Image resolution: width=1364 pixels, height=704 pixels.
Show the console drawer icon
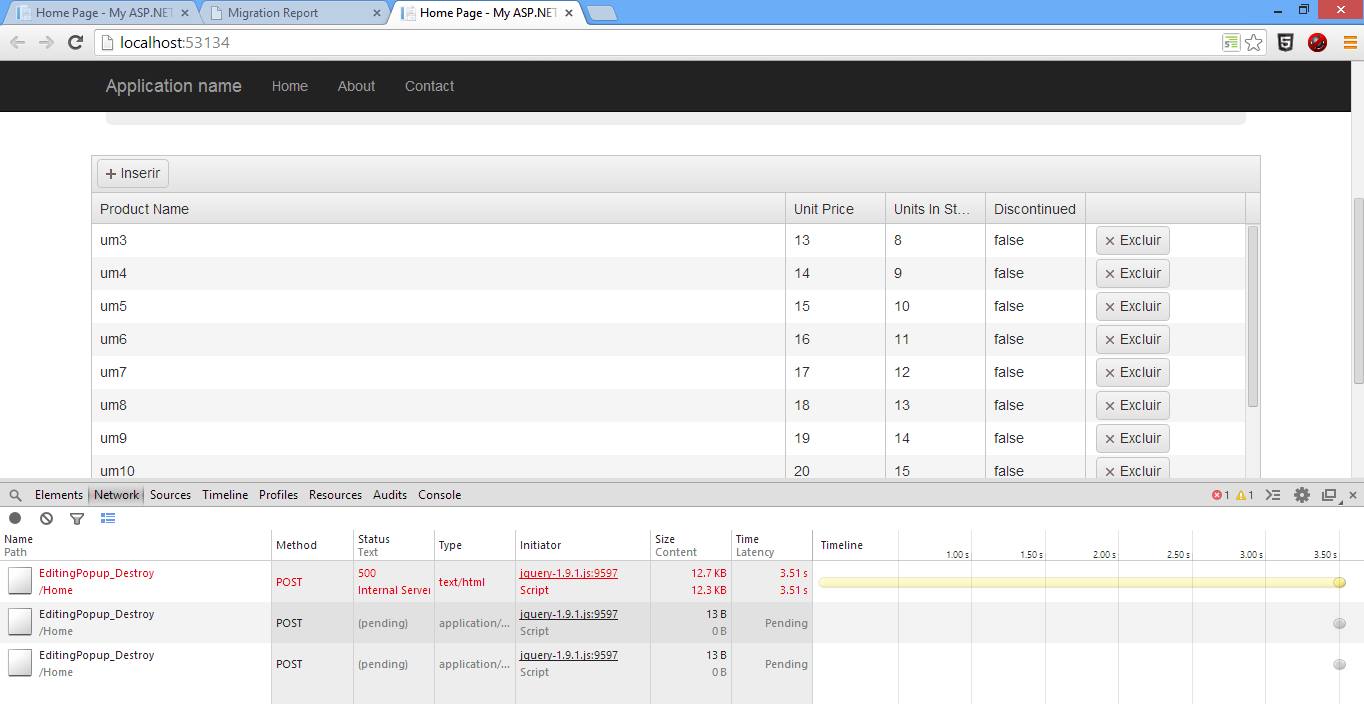tap(1273, 495)
